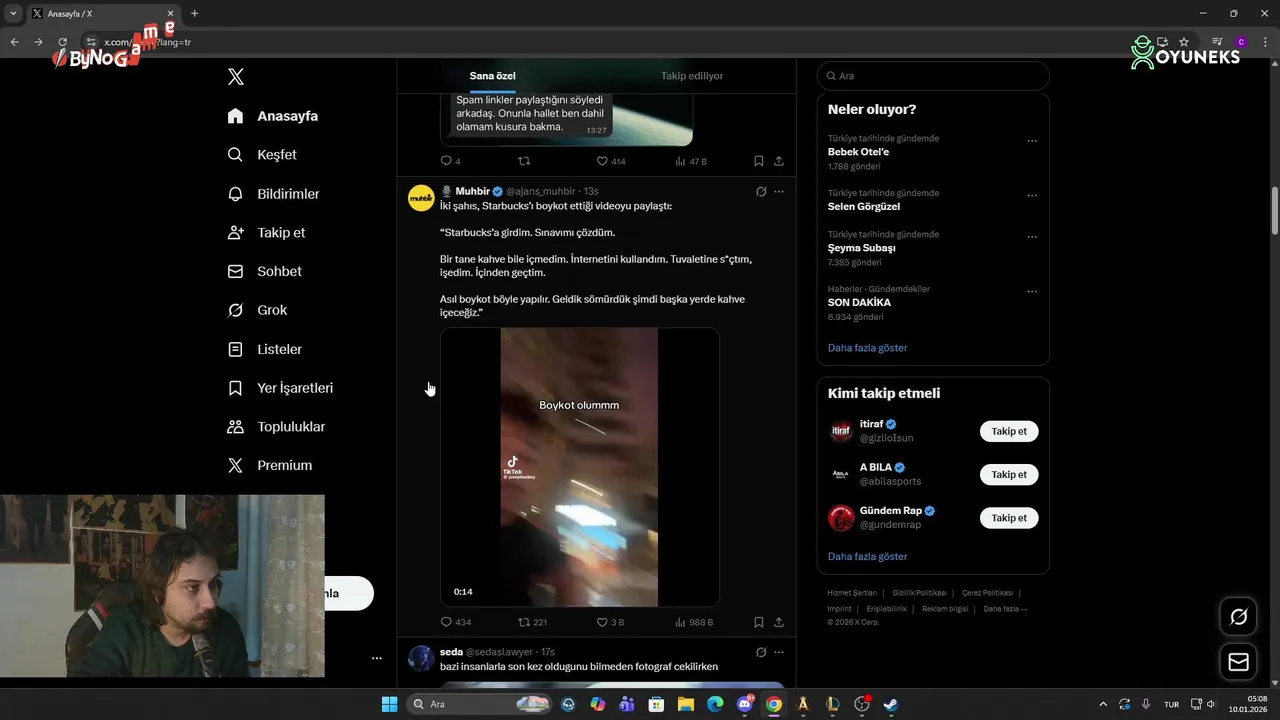Viewport: 1280px width, 720px height.
Task: Open trend Bebek Otel'e
Action: pos(858,152)
